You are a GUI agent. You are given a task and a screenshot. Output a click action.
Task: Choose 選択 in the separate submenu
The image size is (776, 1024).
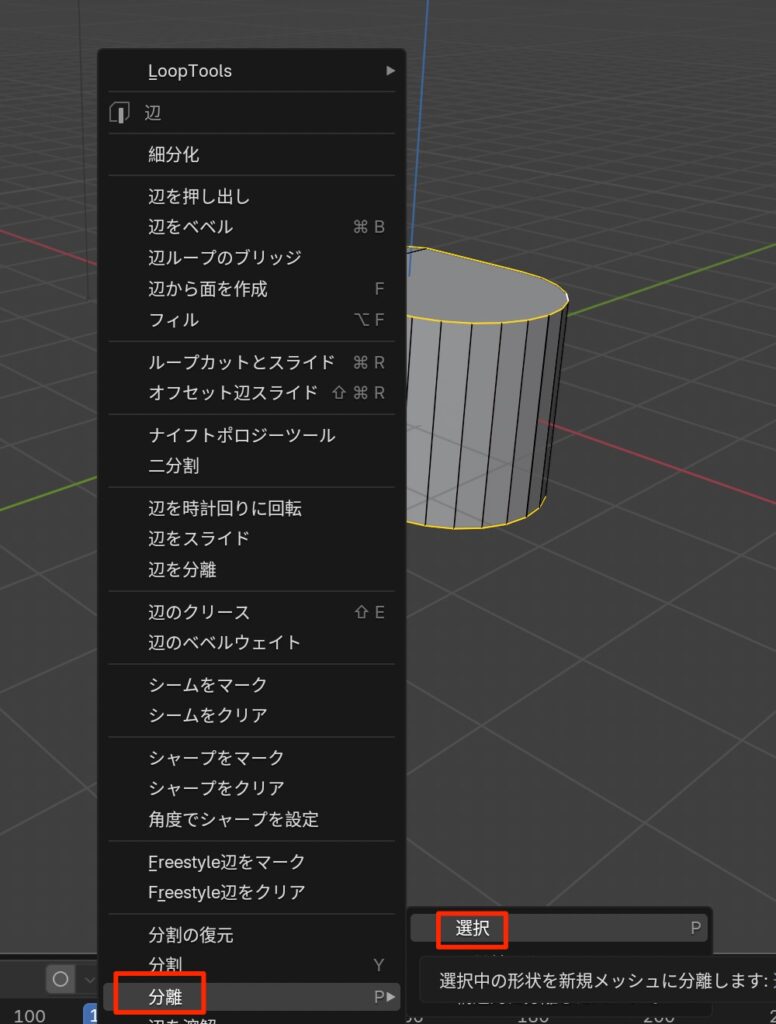[472, 928]
